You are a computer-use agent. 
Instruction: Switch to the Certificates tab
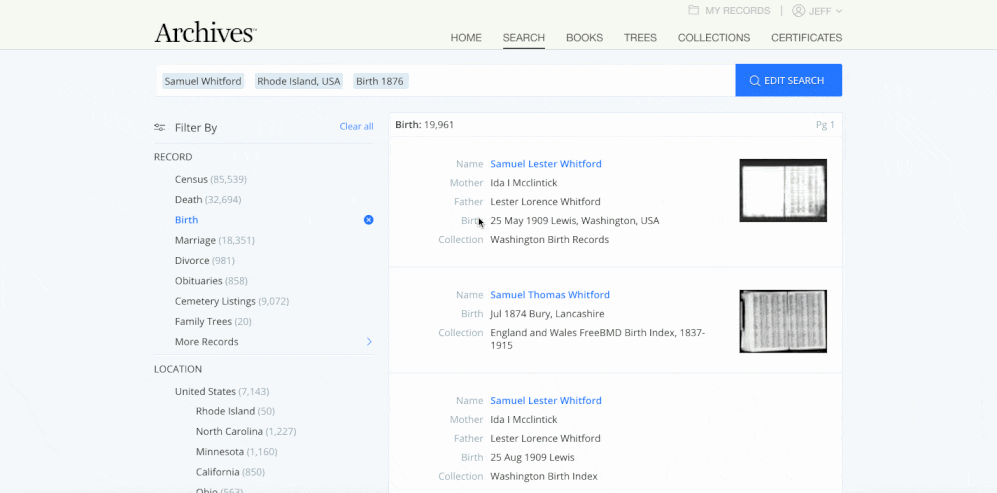point(806,38)
